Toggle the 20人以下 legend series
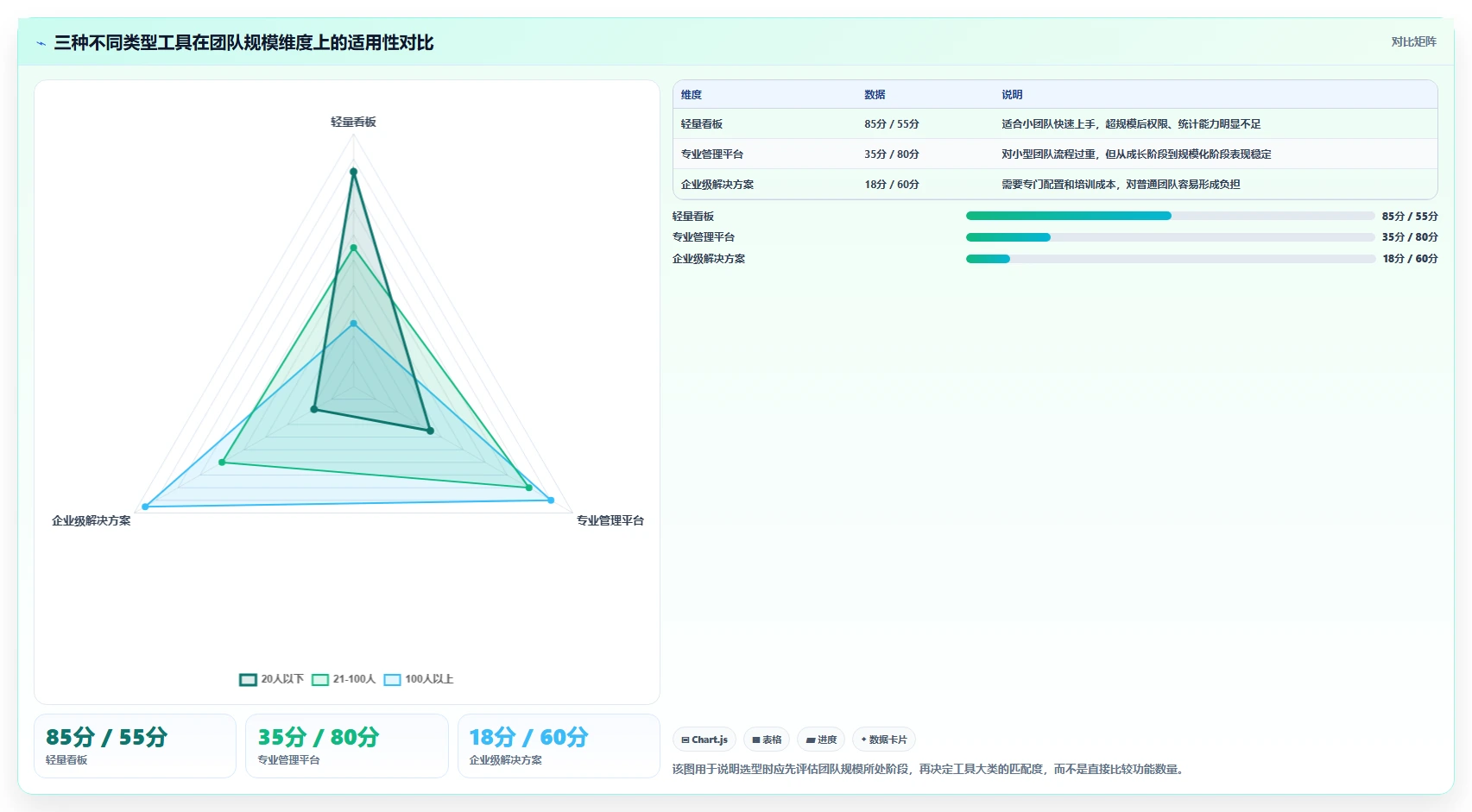 272,679
